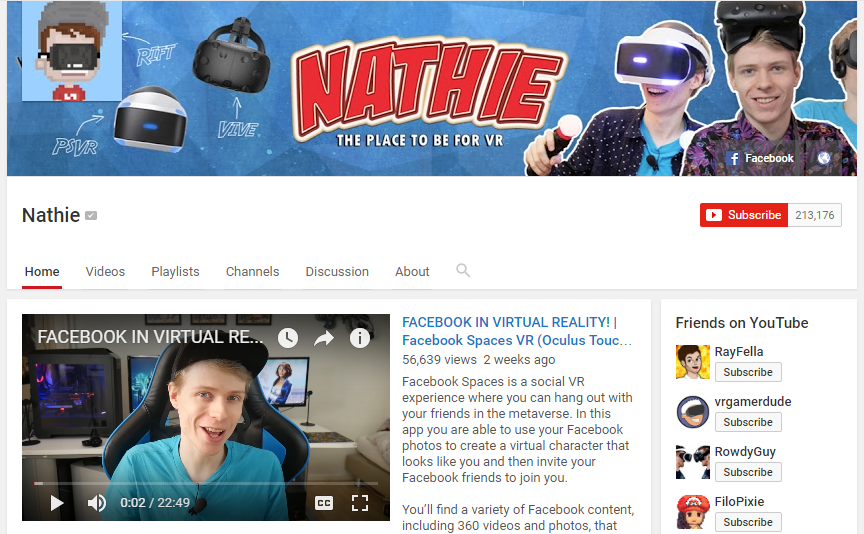Subscribe to RayFella

click(748, 373)
